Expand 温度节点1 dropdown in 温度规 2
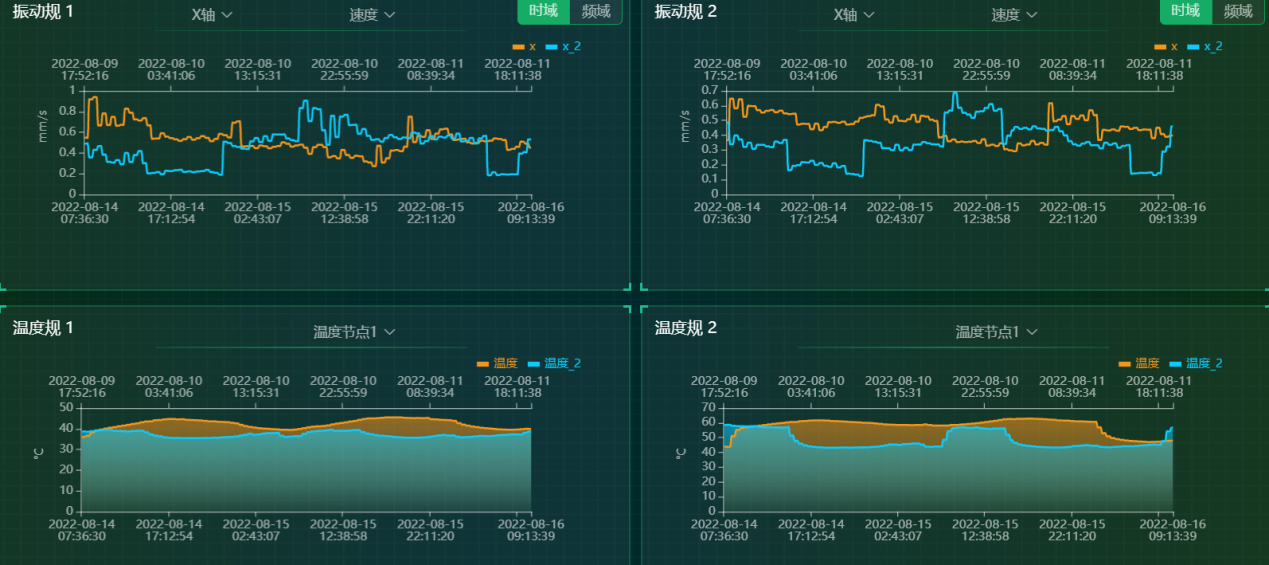Screen dimensions: 1269x565 coord(996,332)
